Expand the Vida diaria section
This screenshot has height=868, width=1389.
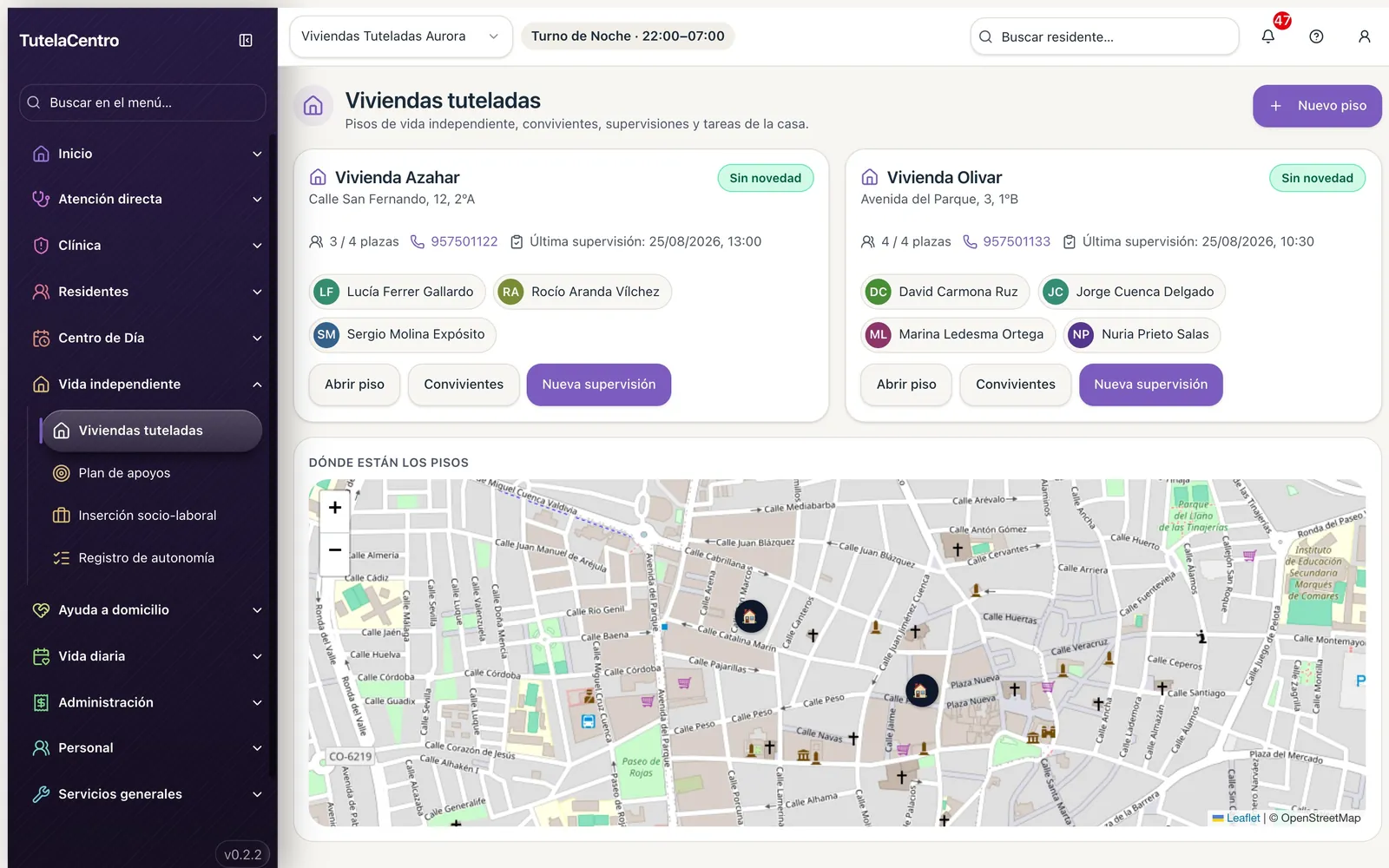click(x=143, y=656)
